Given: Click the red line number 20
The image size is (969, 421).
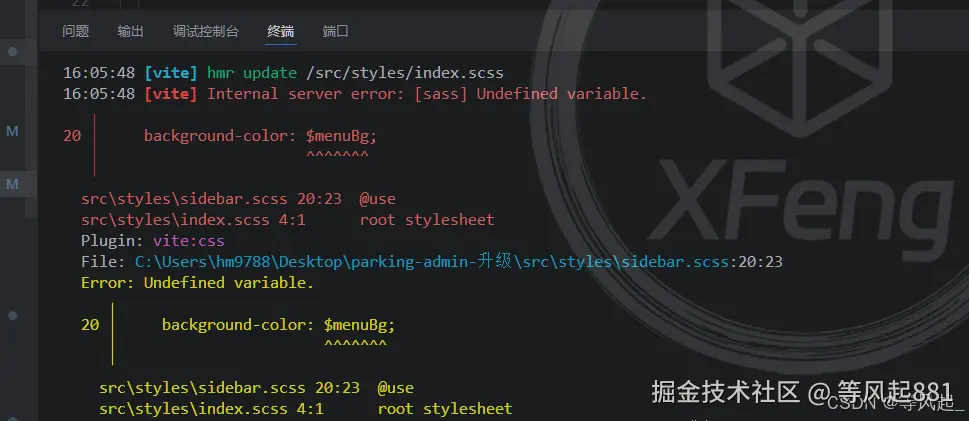Looking at the screenshot, I should pyautogui.click(x=72, y=136).
